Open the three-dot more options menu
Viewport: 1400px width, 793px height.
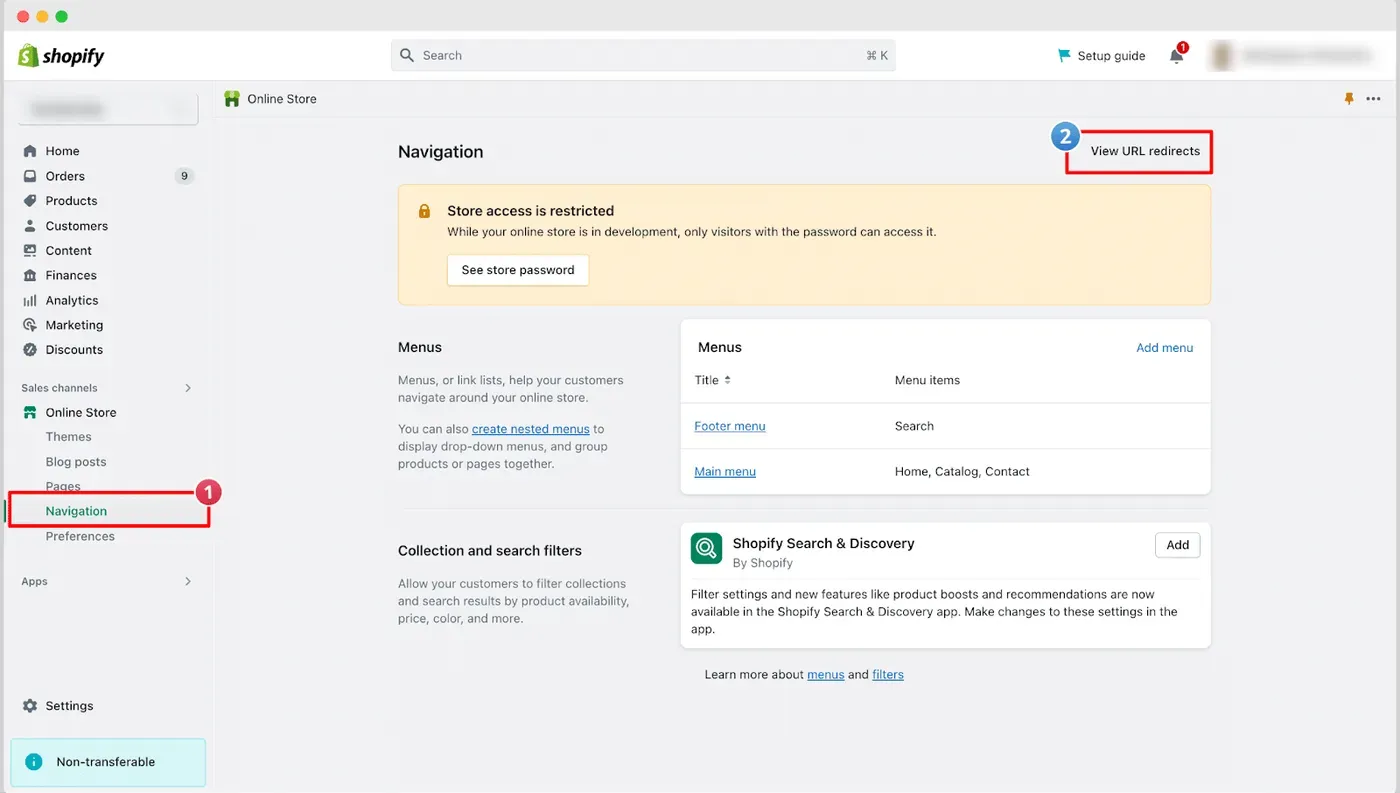point(1373,99)
